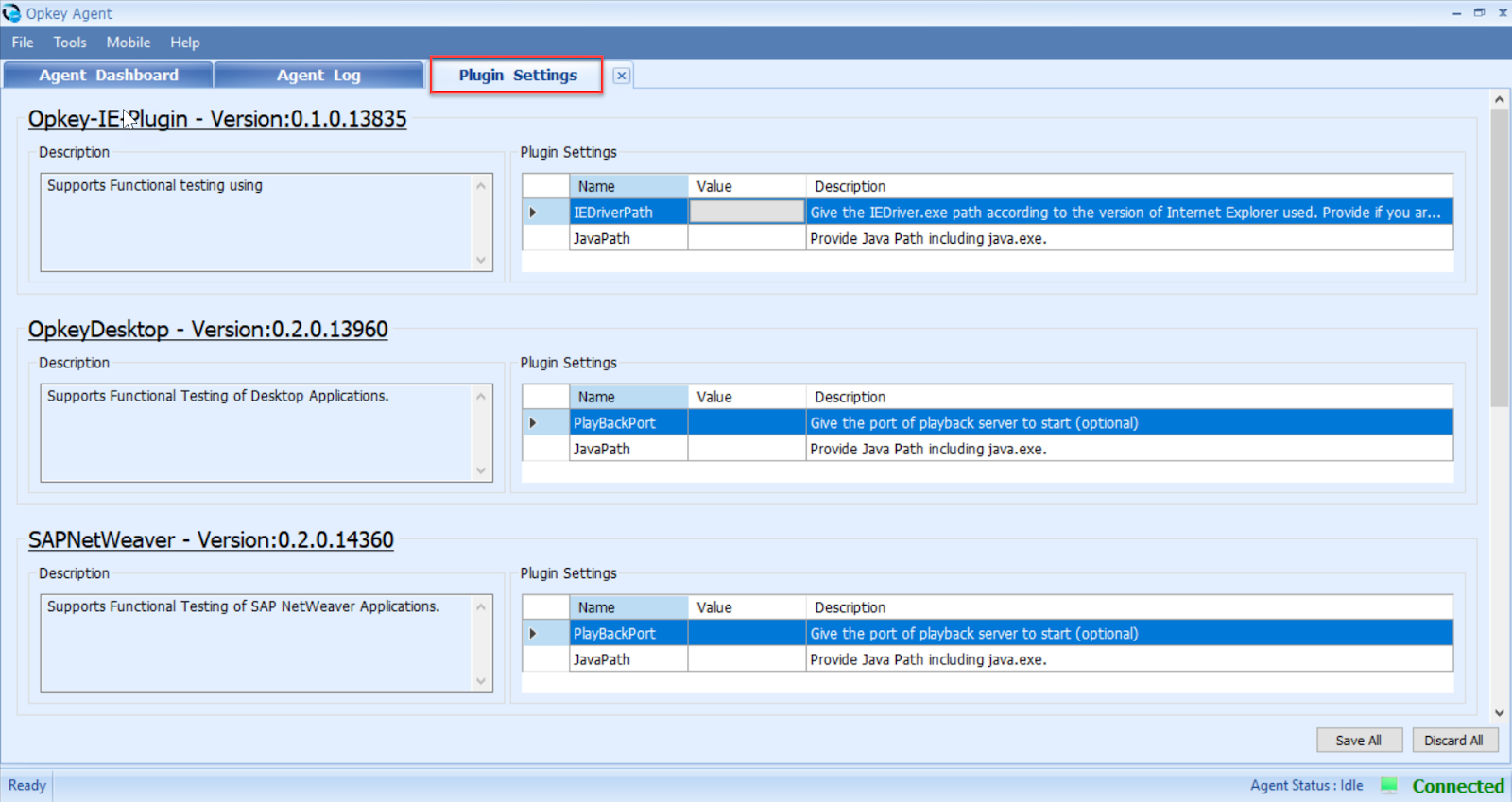Image resolution: width=1512 pixels, height=802 pixels.
Task: Click Value cell for OpkeyDesktop PlayBackPort
Action: coord(747,423)
